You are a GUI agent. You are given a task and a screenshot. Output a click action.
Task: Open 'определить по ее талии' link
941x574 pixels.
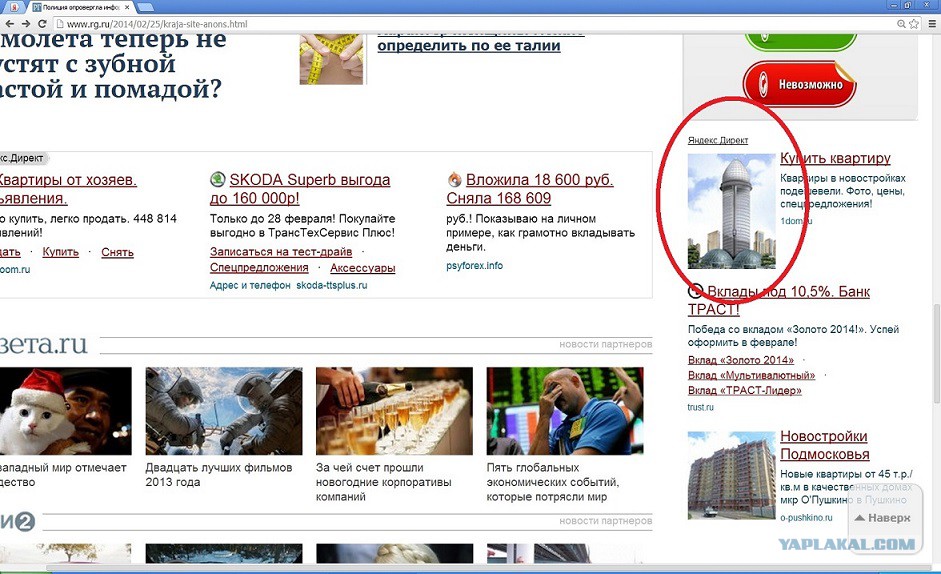(469, 46)
